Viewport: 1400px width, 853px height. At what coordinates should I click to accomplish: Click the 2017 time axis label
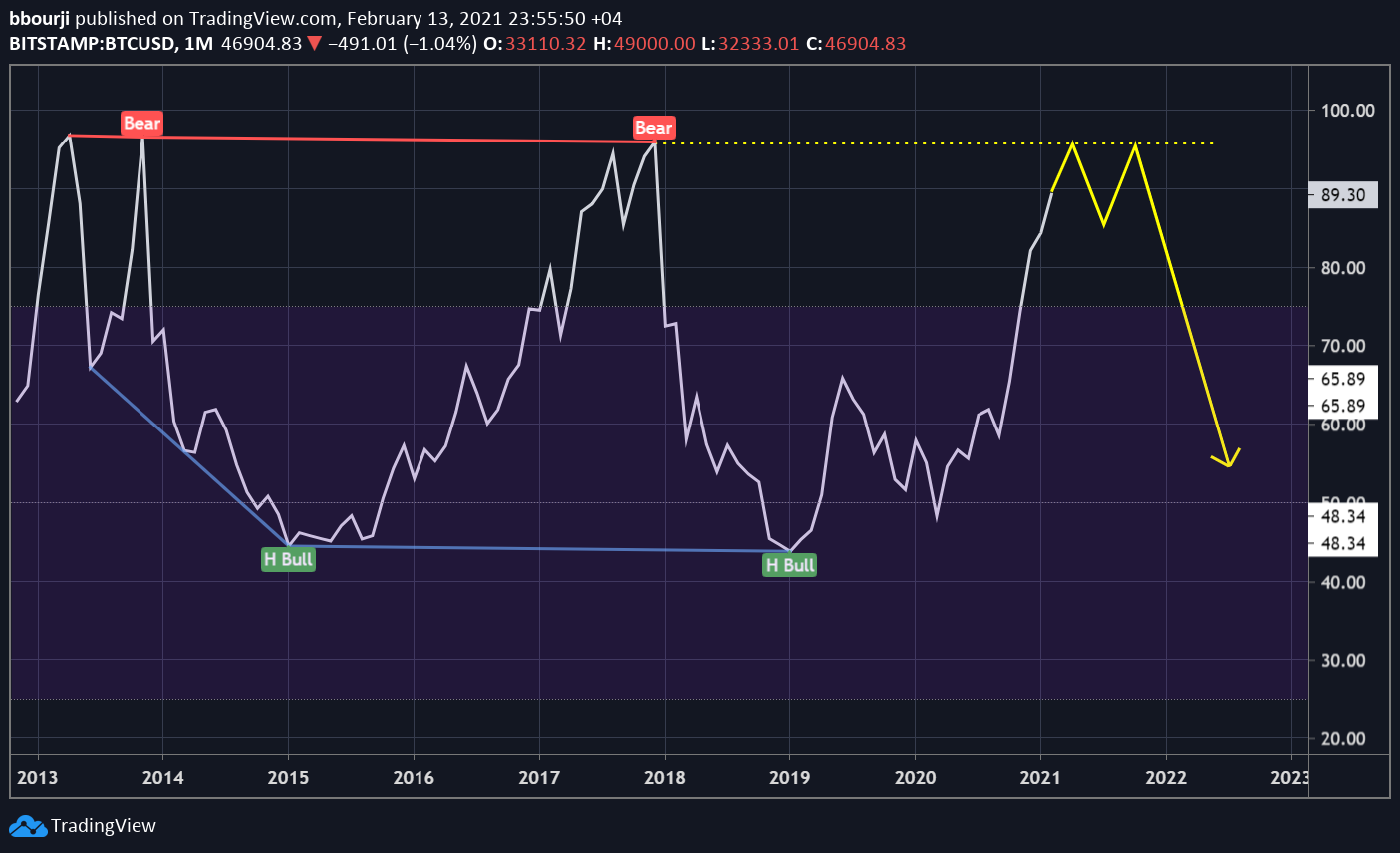[x=539, y=778]
